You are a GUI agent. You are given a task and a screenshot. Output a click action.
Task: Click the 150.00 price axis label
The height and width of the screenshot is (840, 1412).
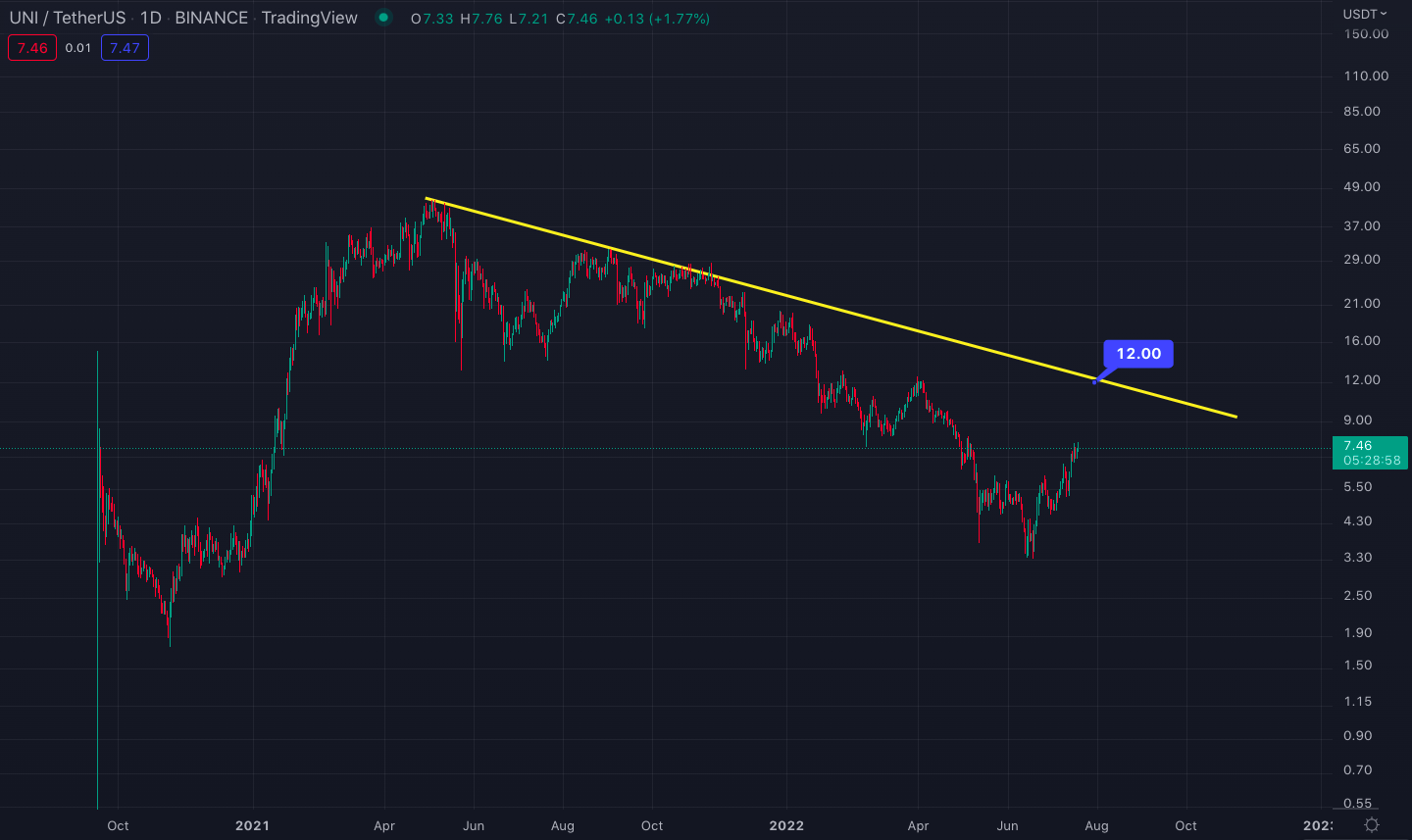click(1366, 33)
